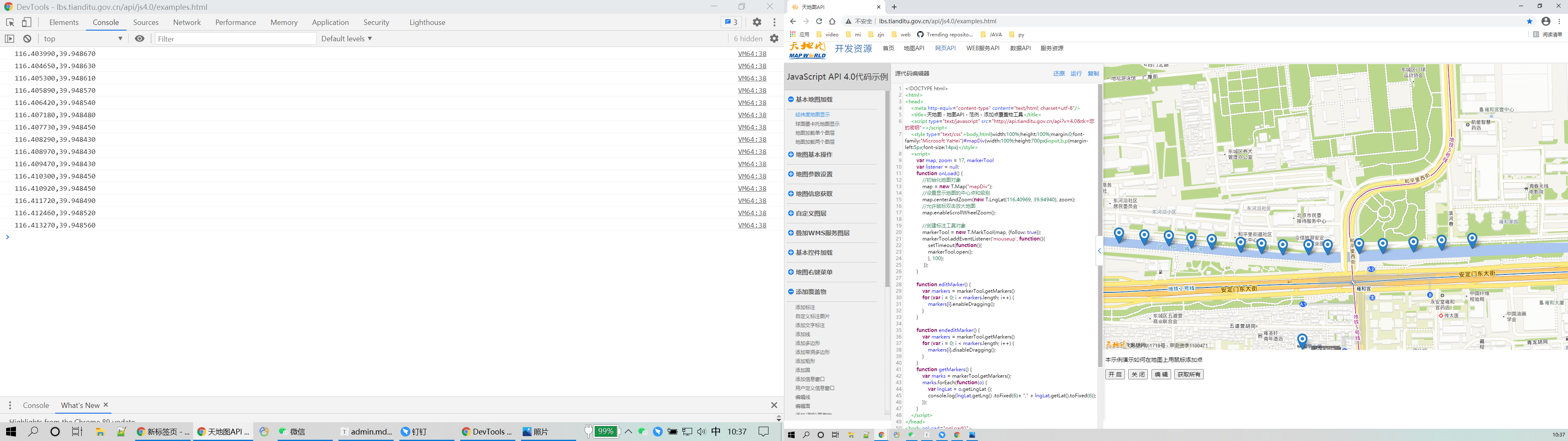The height and width of the screenshot is (441, 1568).
Task: Collapse the code editor panel arrow
Action: (1099, 251)
